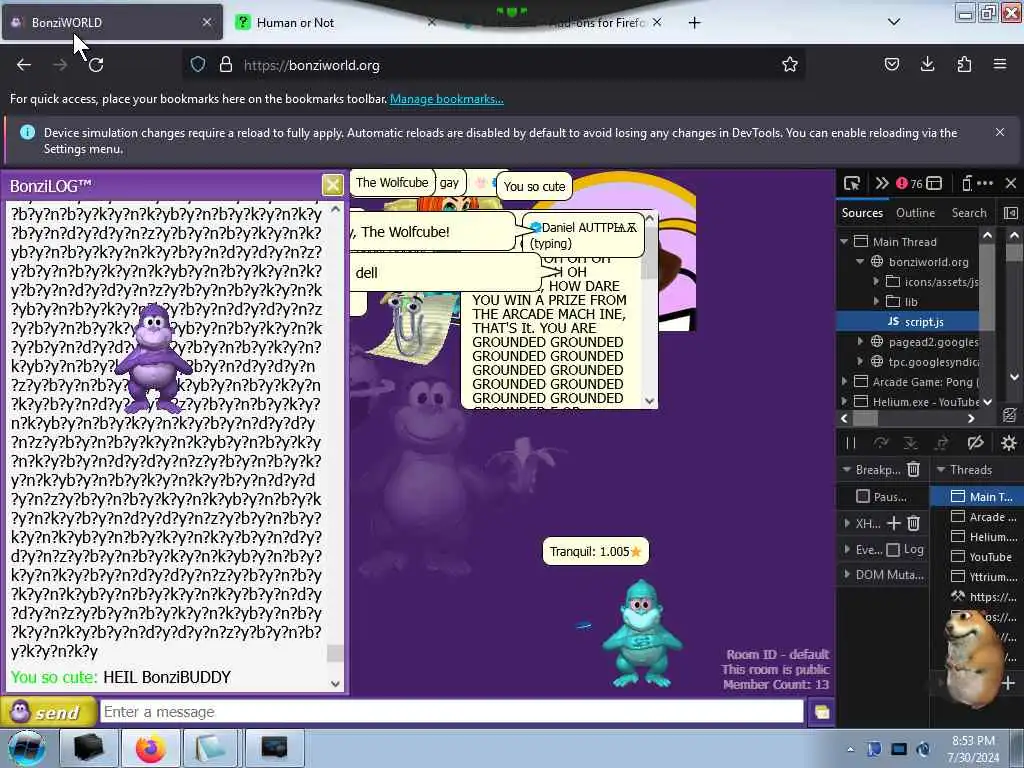Collapse the Threads section
The width and height of the screenshot is (1024, 768).
[x=941, y=470]
